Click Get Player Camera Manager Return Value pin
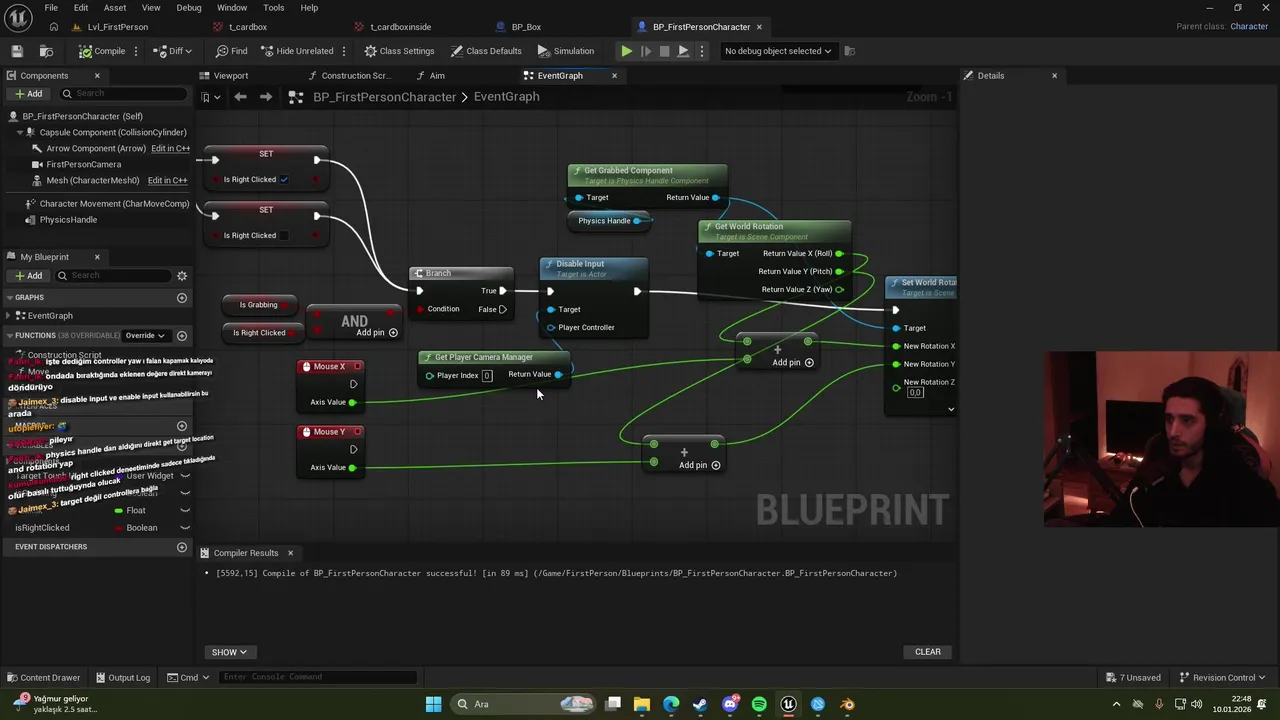The height and width of the screenshot is (720, 1280). (558, 375)
